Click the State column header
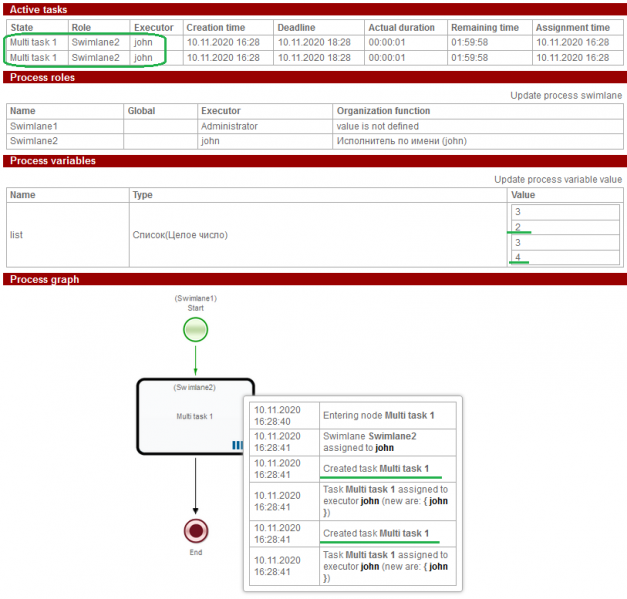The height and width of the screenshot is (599, 627). 22,27
